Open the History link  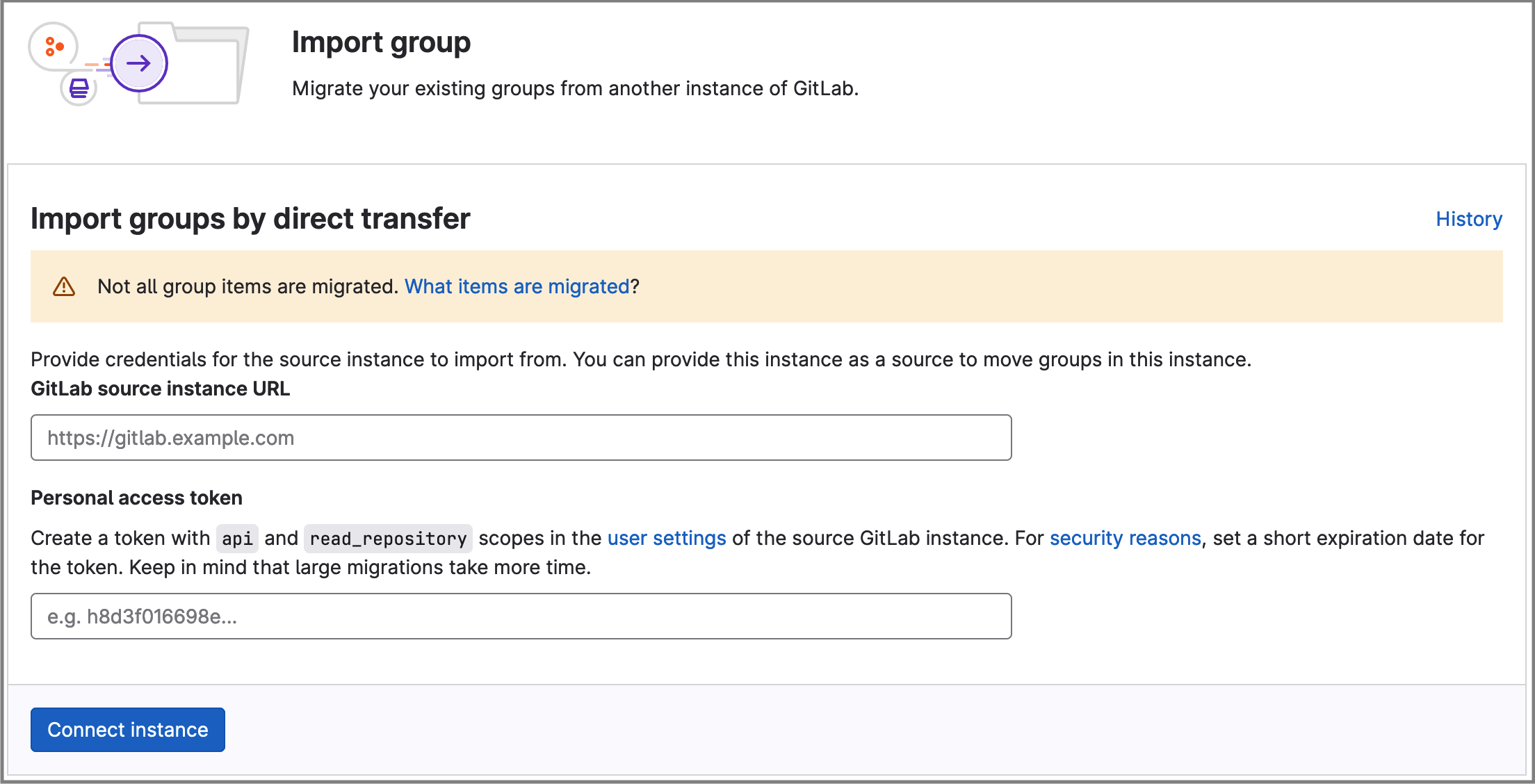click(1469, 219)
